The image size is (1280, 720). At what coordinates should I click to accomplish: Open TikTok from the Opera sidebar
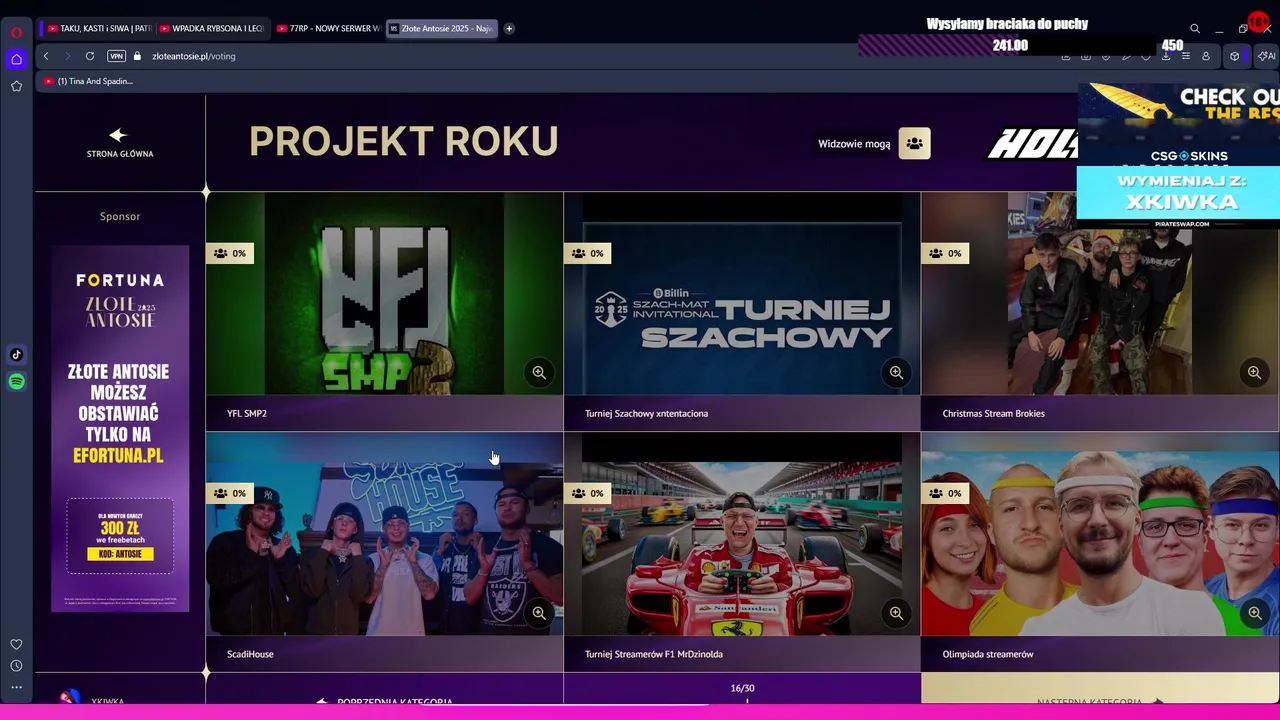point(16,354)
